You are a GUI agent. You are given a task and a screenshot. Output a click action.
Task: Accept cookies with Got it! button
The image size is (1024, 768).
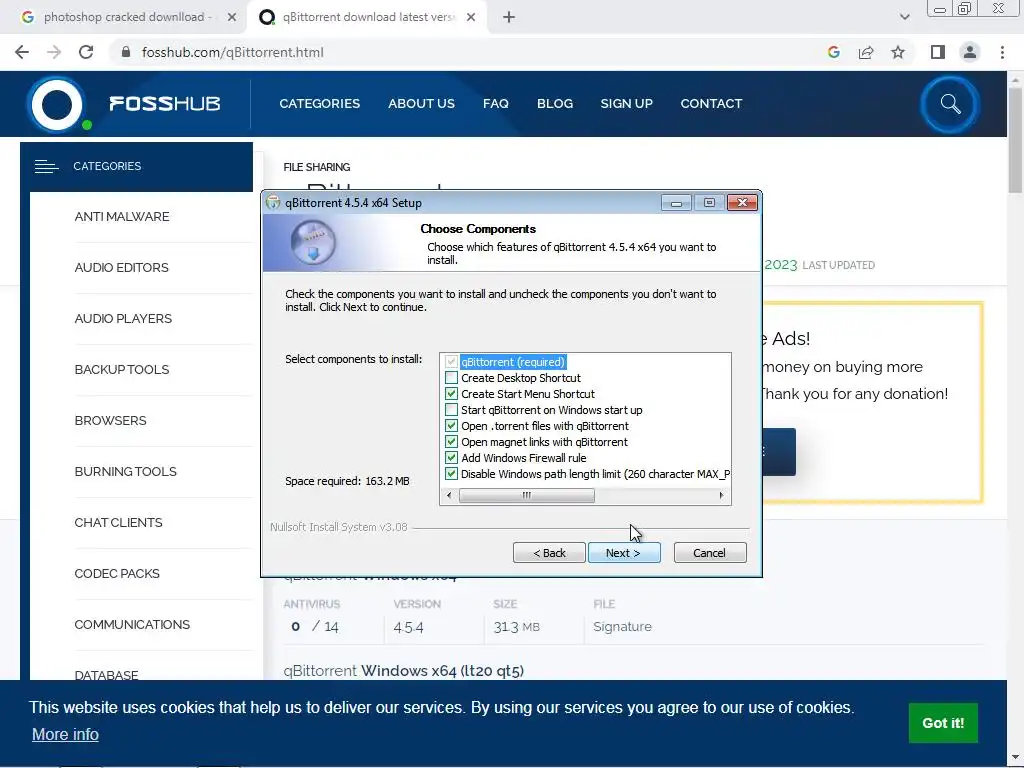[943, 723]
